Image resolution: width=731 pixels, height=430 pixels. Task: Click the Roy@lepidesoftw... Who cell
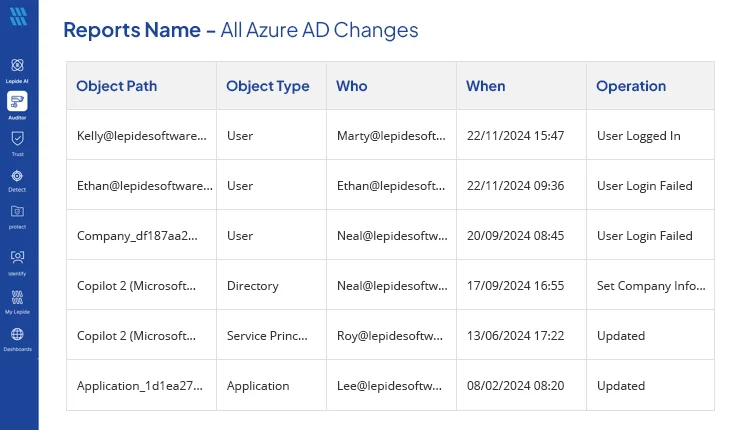click(x=390, y=336)
